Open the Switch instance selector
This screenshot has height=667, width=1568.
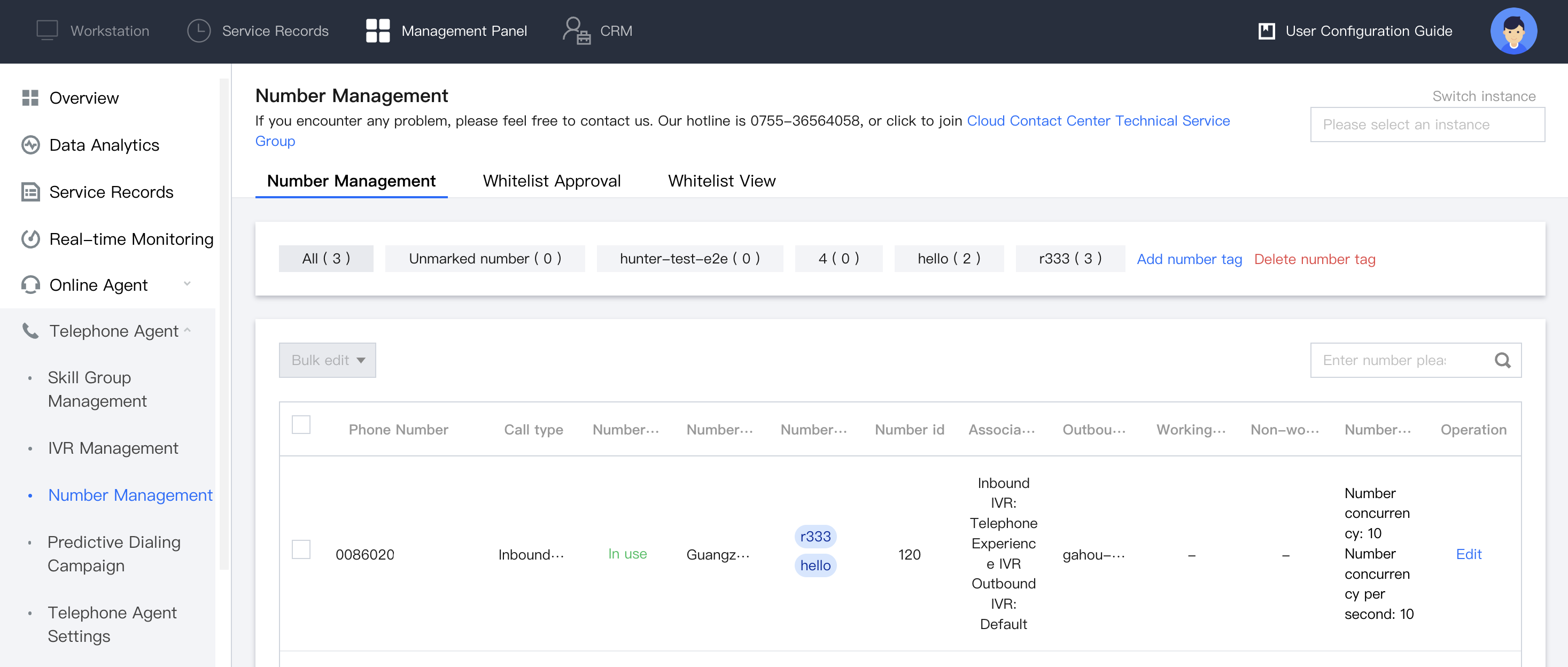tap(1426, 125)
